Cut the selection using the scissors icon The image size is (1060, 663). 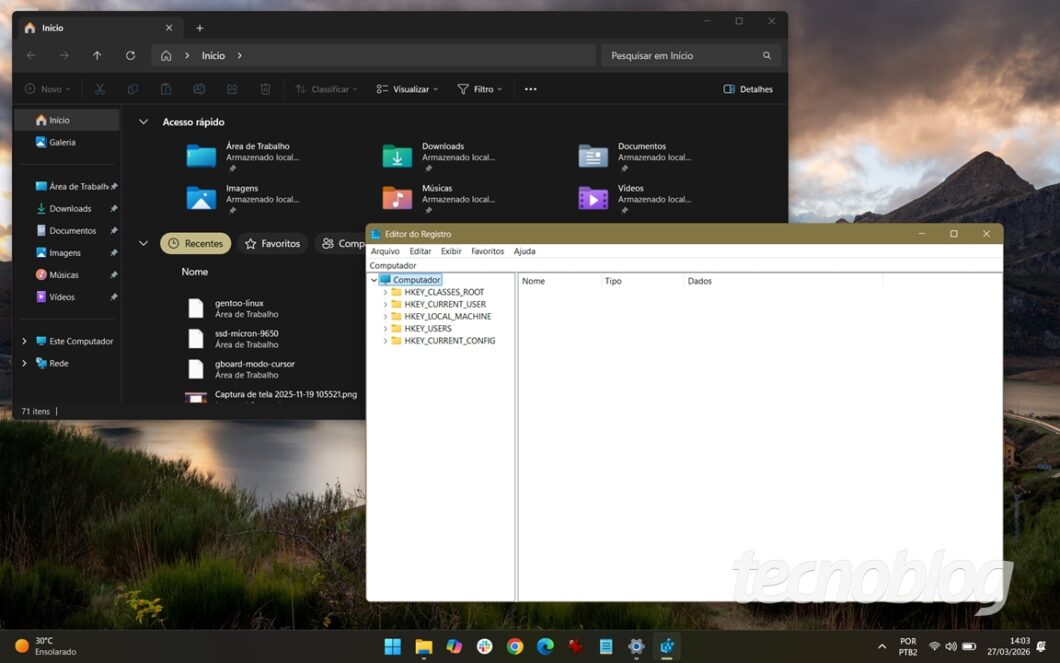(x=99, y=89)
